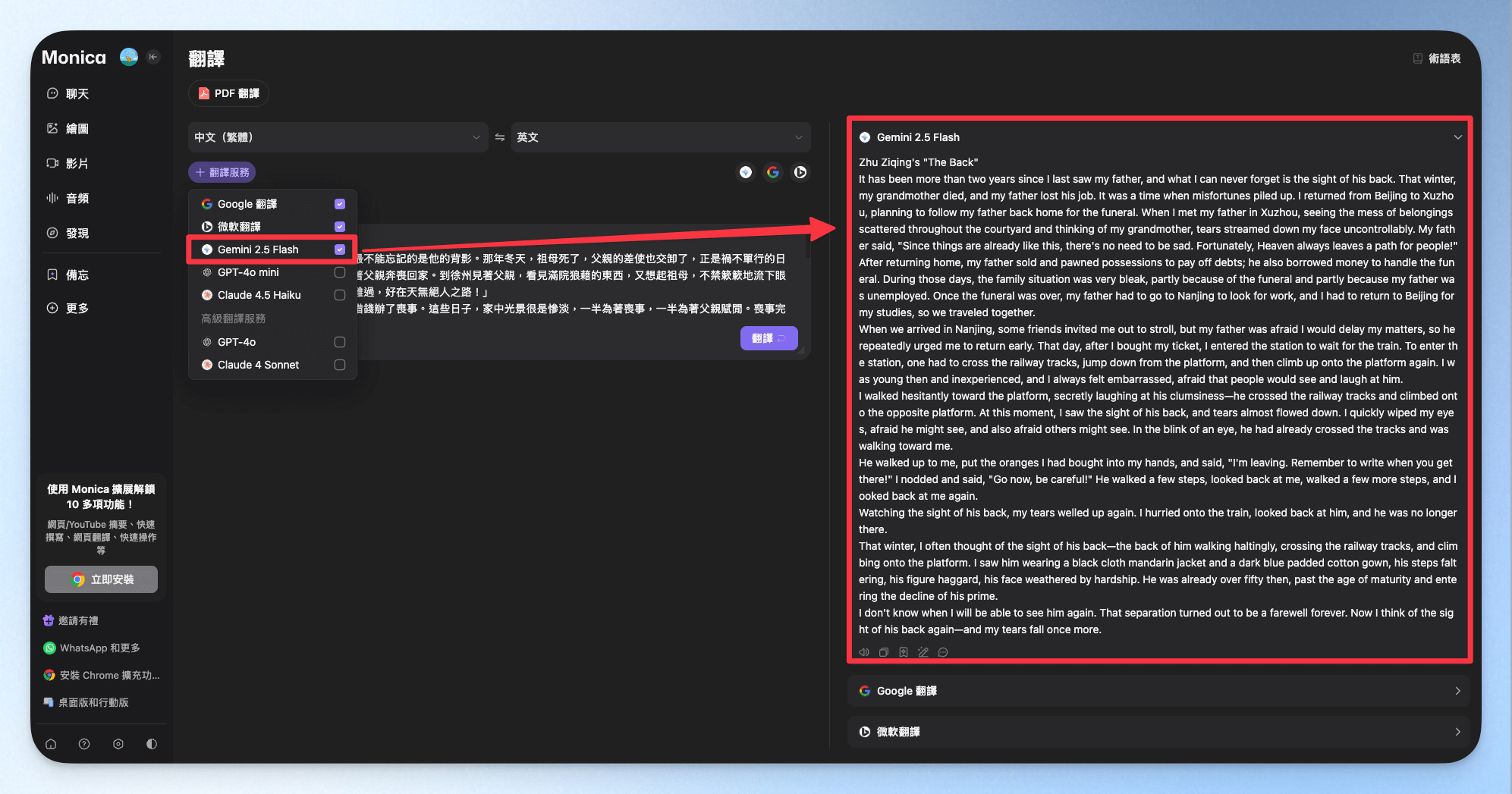The image size is (1512, 794).
Task: Open the 英文 target language dropdown
Action: (x=660, y=137)
